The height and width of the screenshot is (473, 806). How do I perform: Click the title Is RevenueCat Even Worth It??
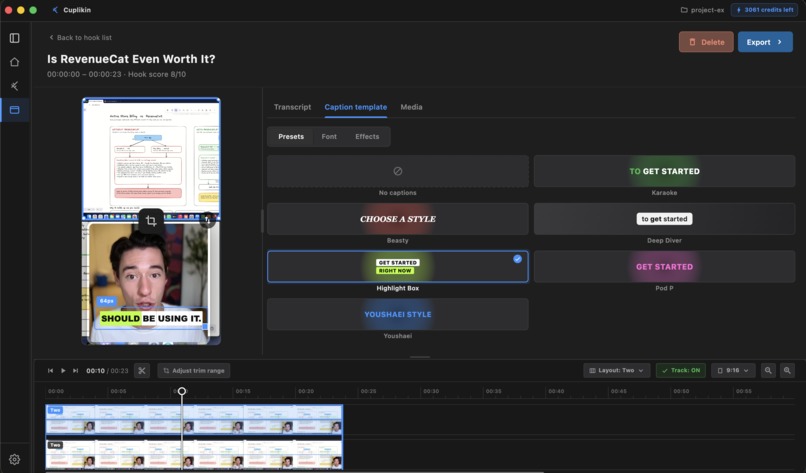(131, 59)
